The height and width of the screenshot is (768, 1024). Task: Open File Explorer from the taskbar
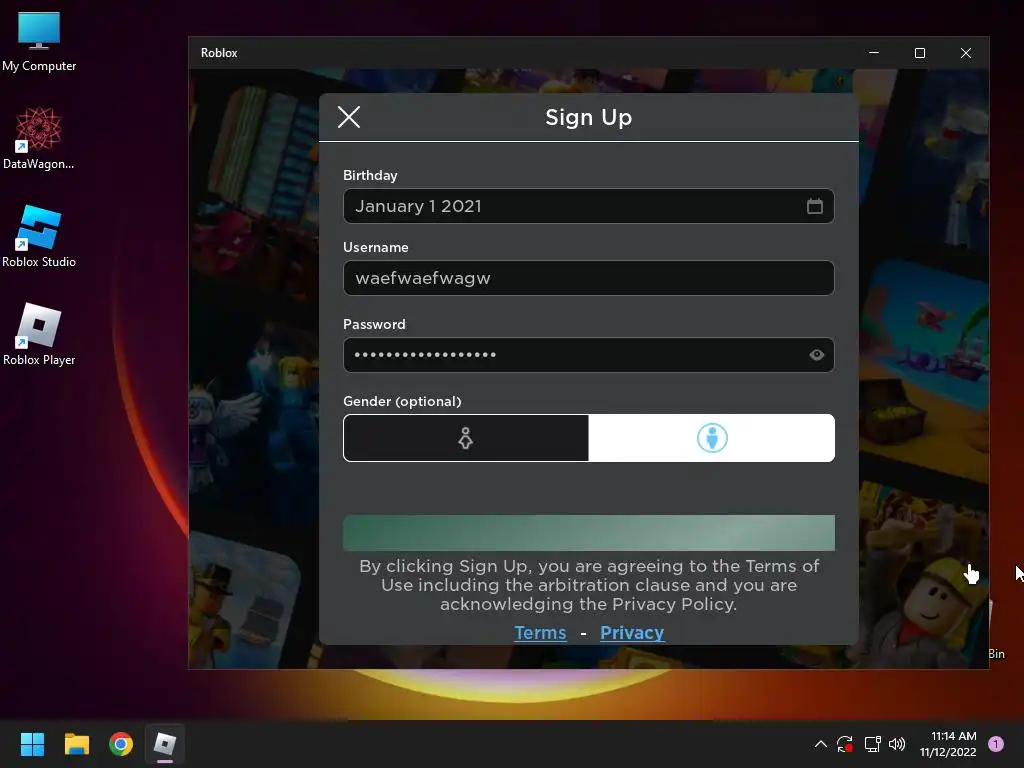point(76,744)
